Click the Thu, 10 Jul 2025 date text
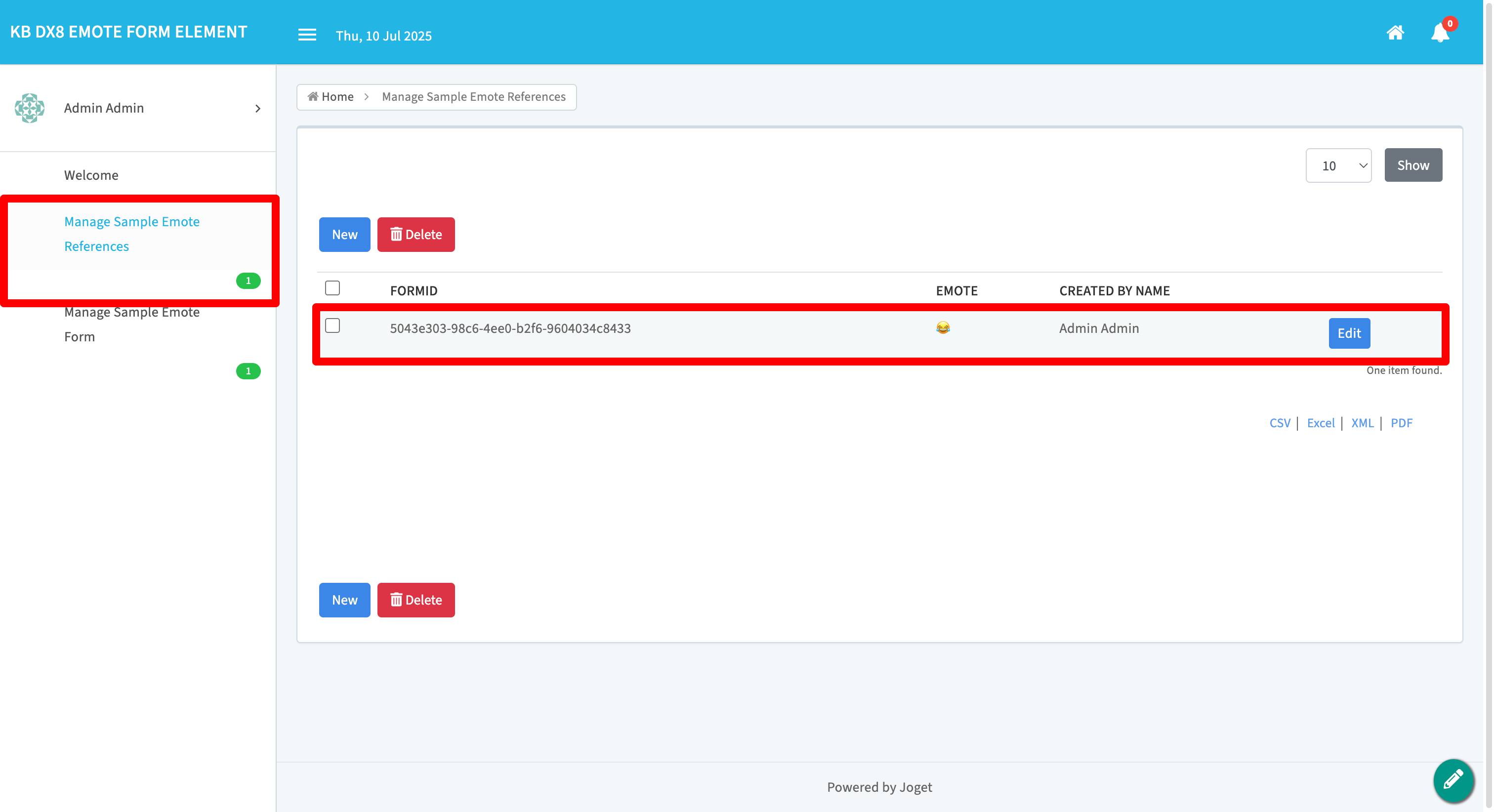This screenshot has width=1494, height=812. coord(383,36)
